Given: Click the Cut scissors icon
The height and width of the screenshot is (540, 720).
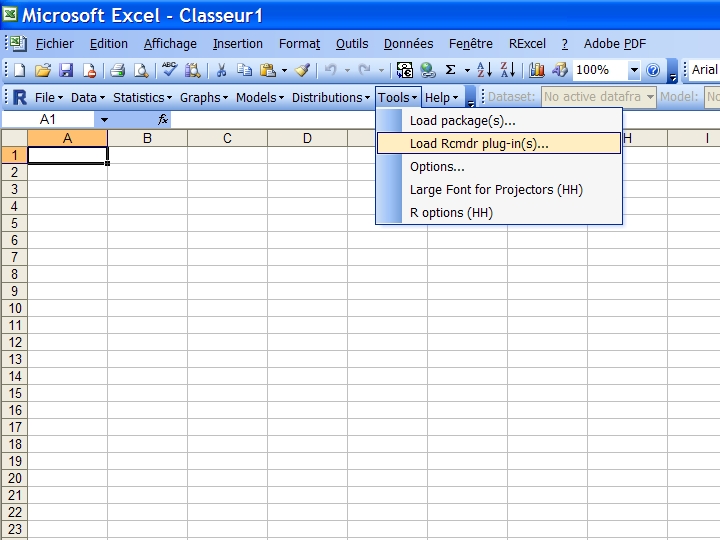Looking at the screenshot, I should pyautogui.click(x=221, y=70).
